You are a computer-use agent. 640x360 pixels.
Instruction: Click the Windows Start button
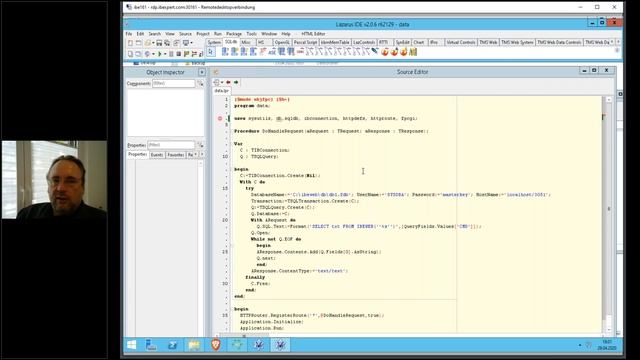tap(131, 345)
